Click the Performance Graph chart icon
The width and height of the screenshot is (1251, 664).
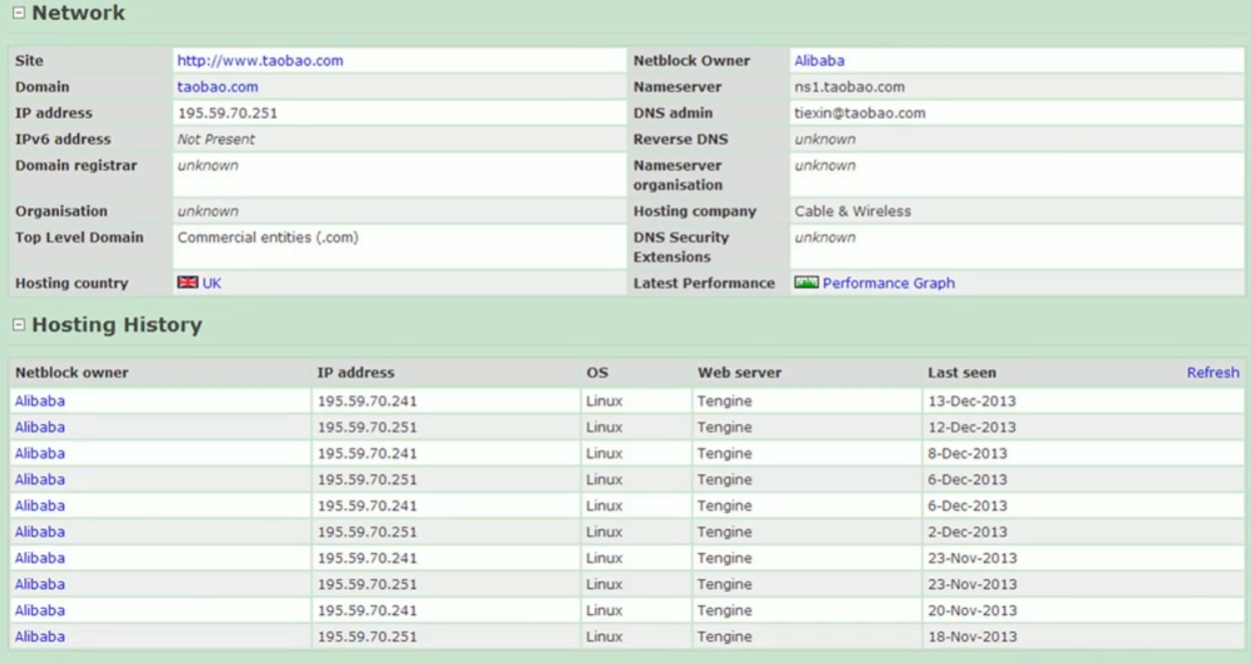pos(807,283)
